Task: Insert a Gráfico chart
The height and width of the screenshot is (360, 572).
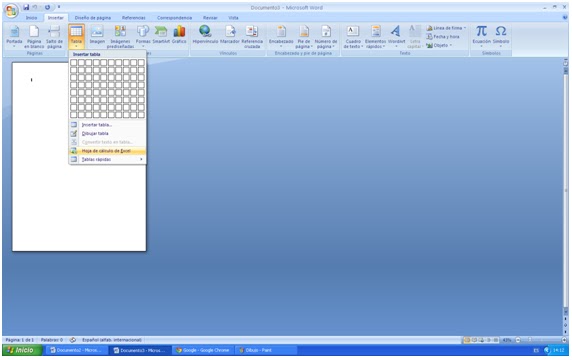Action: click(179, 35)
